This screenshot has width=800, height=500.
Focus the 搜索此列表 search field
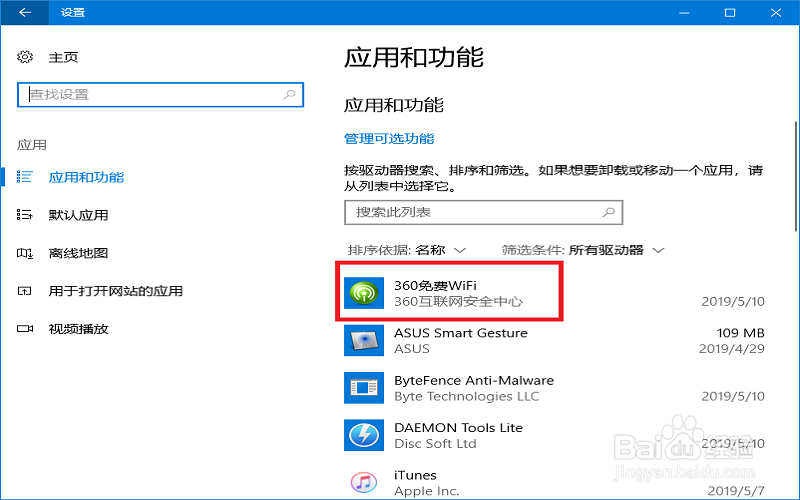tap(484, 212)
